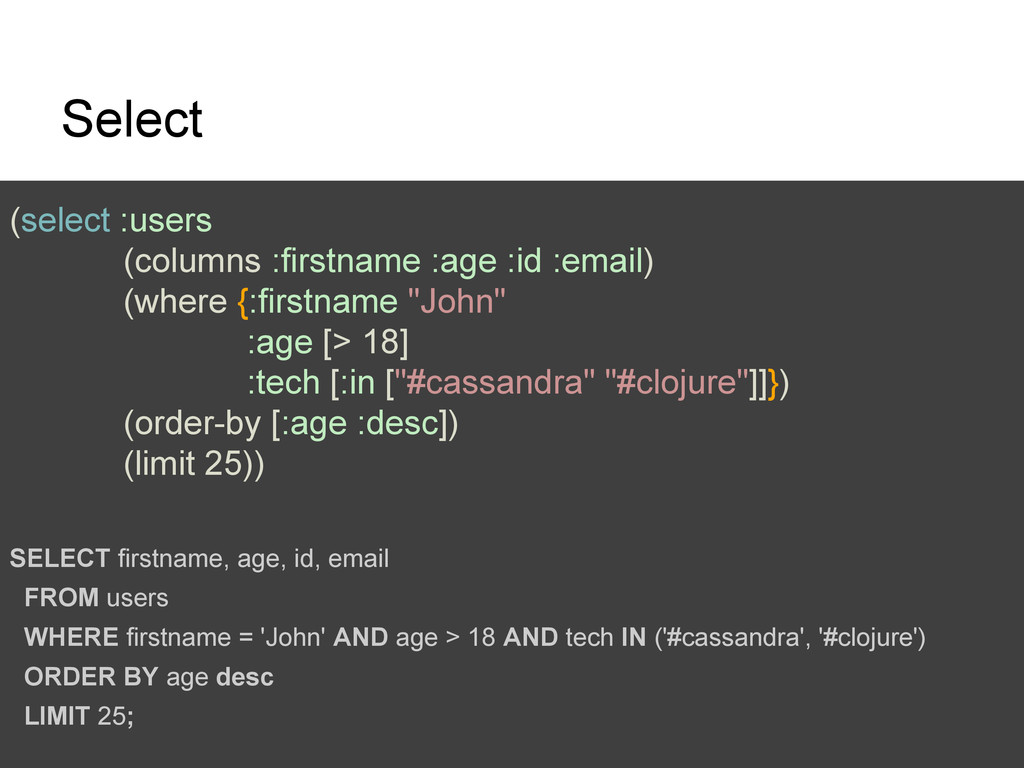
Task: Click the ":age [> 18]" condition
Action: pos(328,343)
